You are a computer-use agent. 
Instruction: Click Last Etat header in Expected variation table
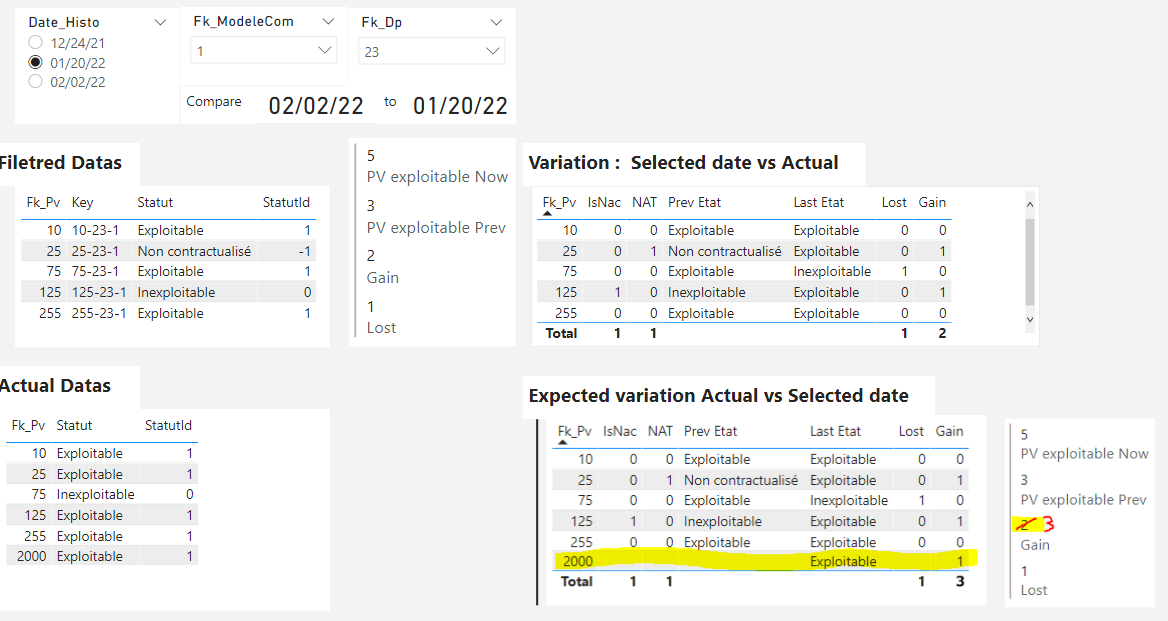click(x=835, y=431)
